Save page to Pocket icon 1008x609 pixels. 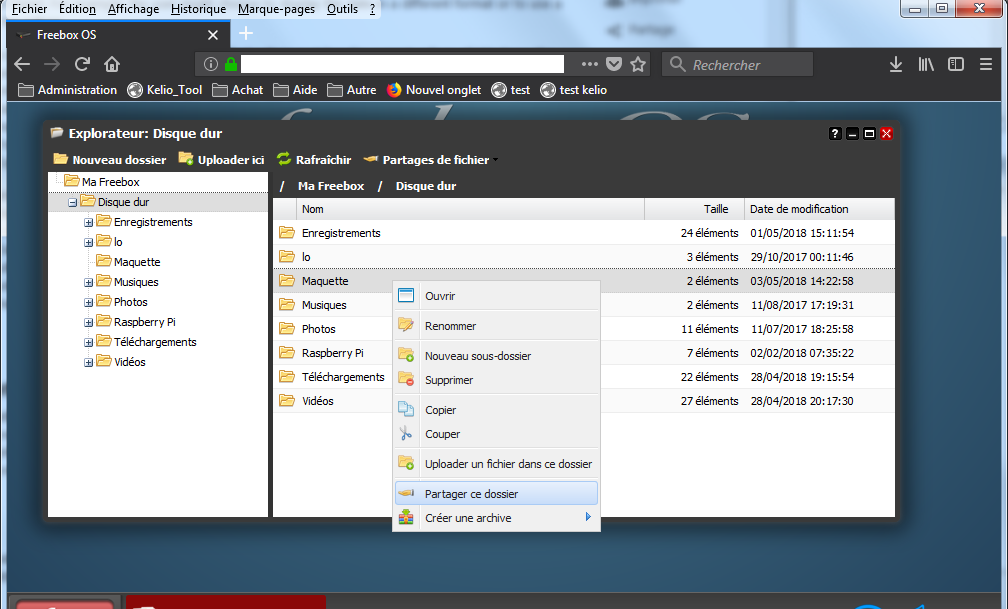coord(614,64)
